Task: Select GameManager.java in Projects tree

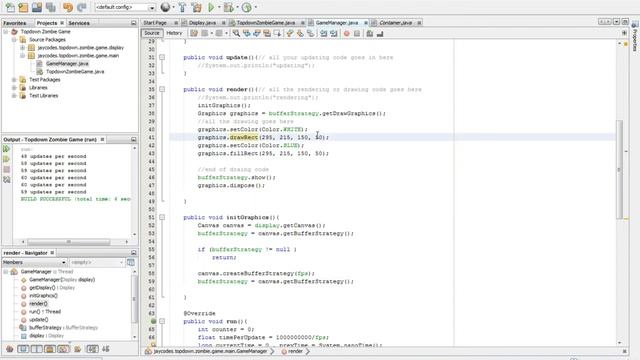Action: pyautogui.click(x=67, y=64)
